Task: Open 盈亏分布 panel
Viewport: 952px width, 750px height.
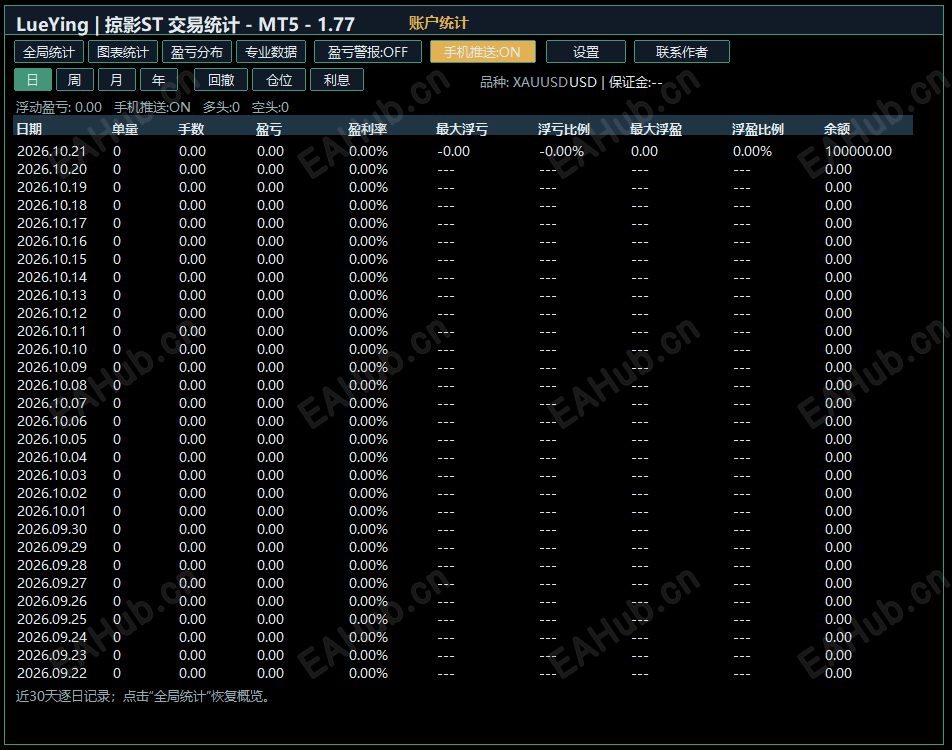Action: tap(197, 52)
